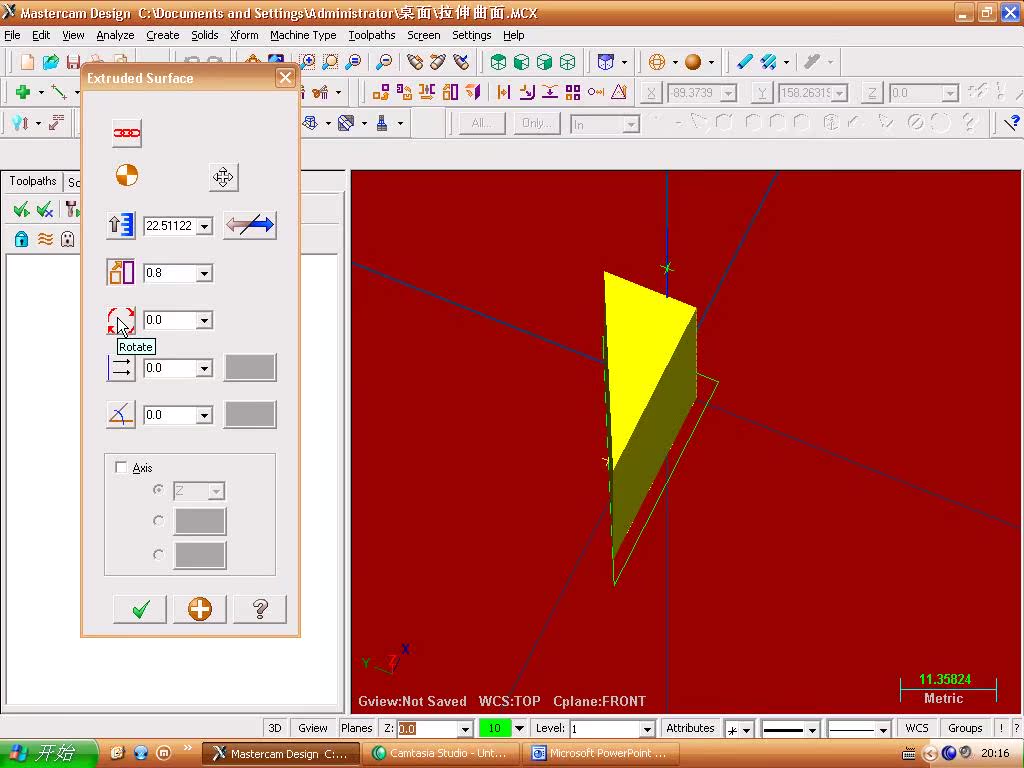This screenshot has width=1024, height=768.
Task: Click the New file toolbar icon
Action: coord(27,62)
